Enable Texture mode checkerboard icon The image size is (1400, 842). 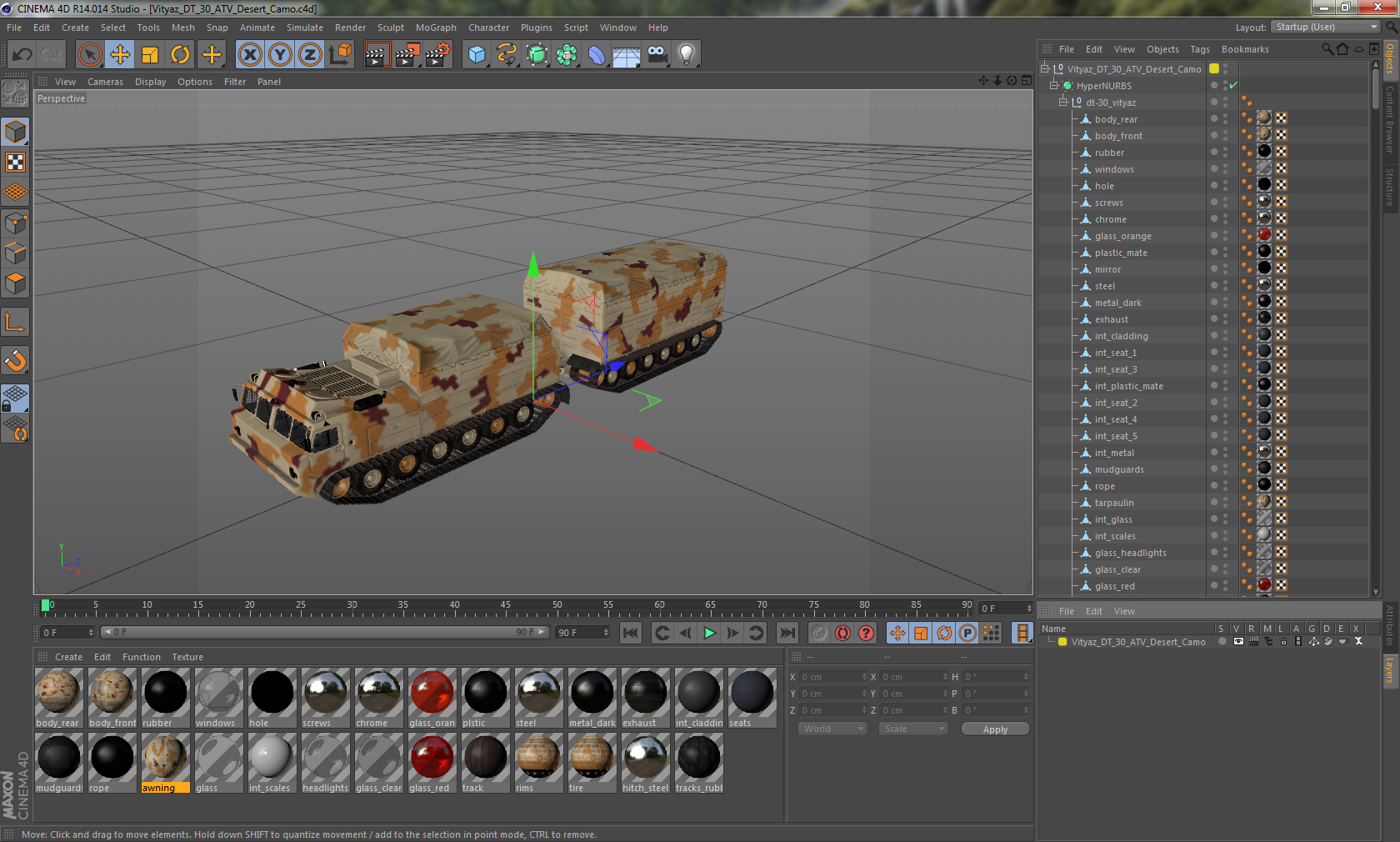tap(16, 163)
